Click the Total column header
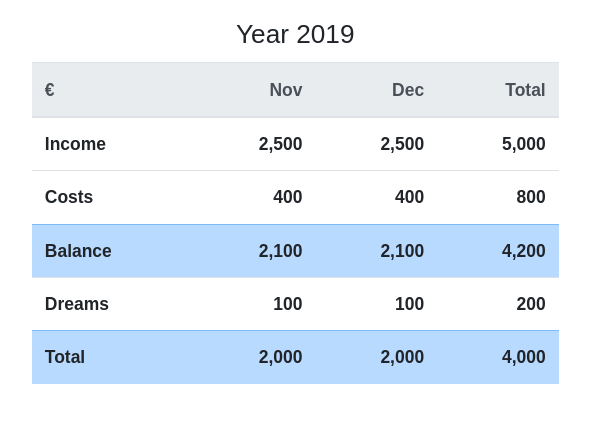 click(x=525, y=90)
